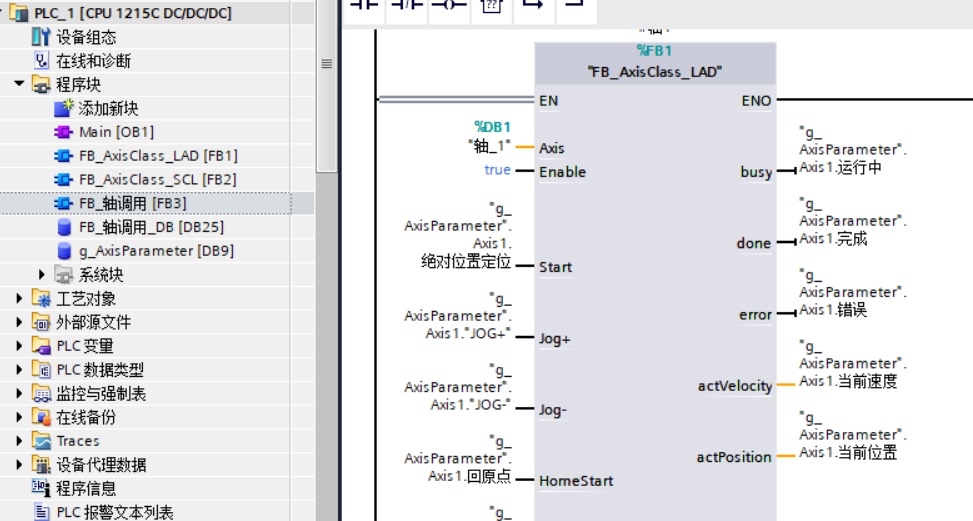Click the EN pin of the block
973x521 pixels.
549,100
